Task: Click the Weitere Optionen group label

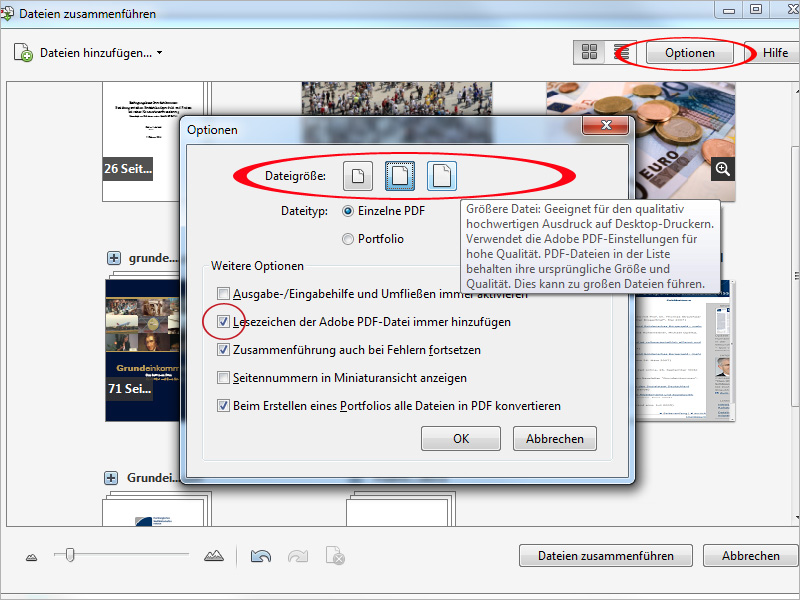Action: coord(257,266)
